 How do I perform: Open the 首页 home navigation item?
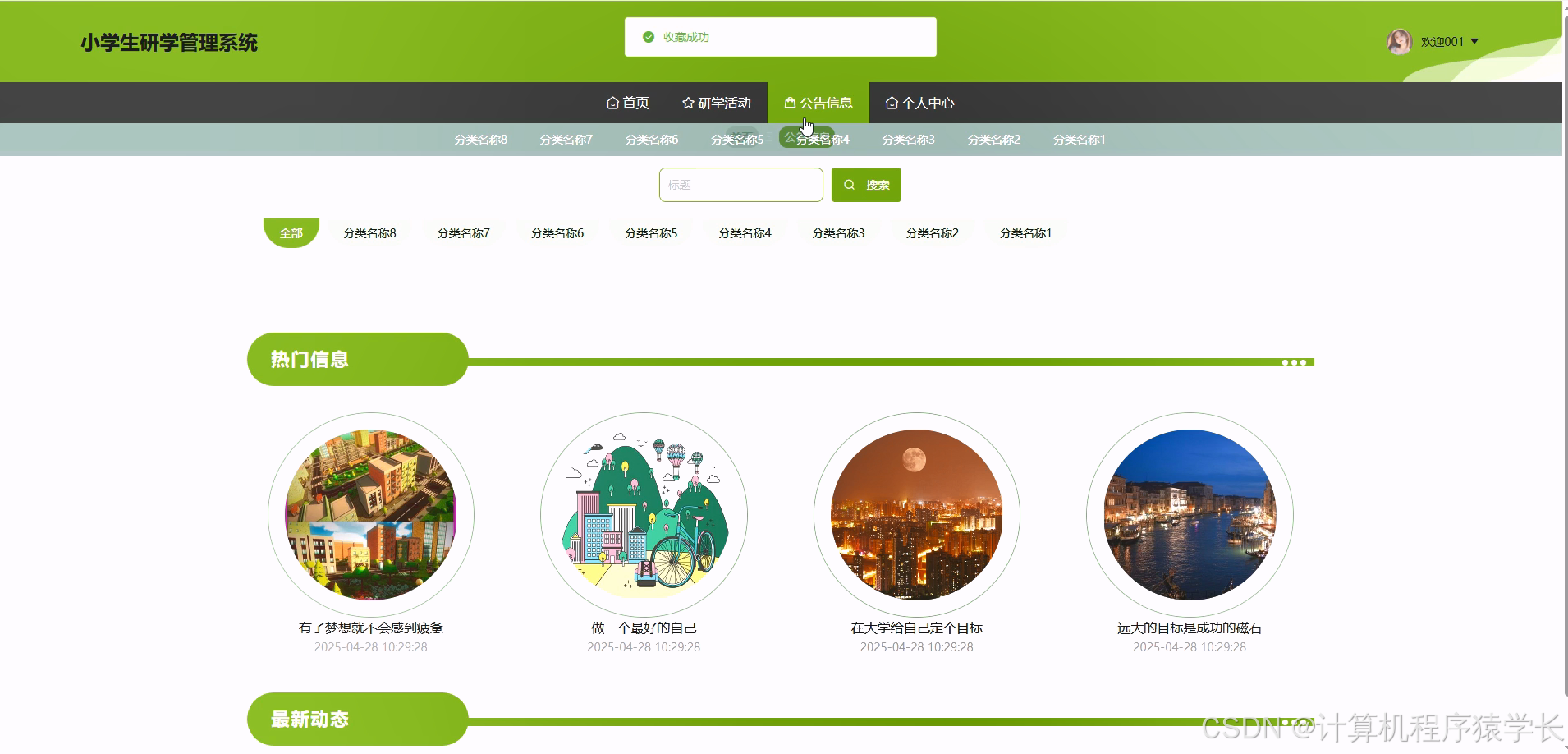coord(627,103)
